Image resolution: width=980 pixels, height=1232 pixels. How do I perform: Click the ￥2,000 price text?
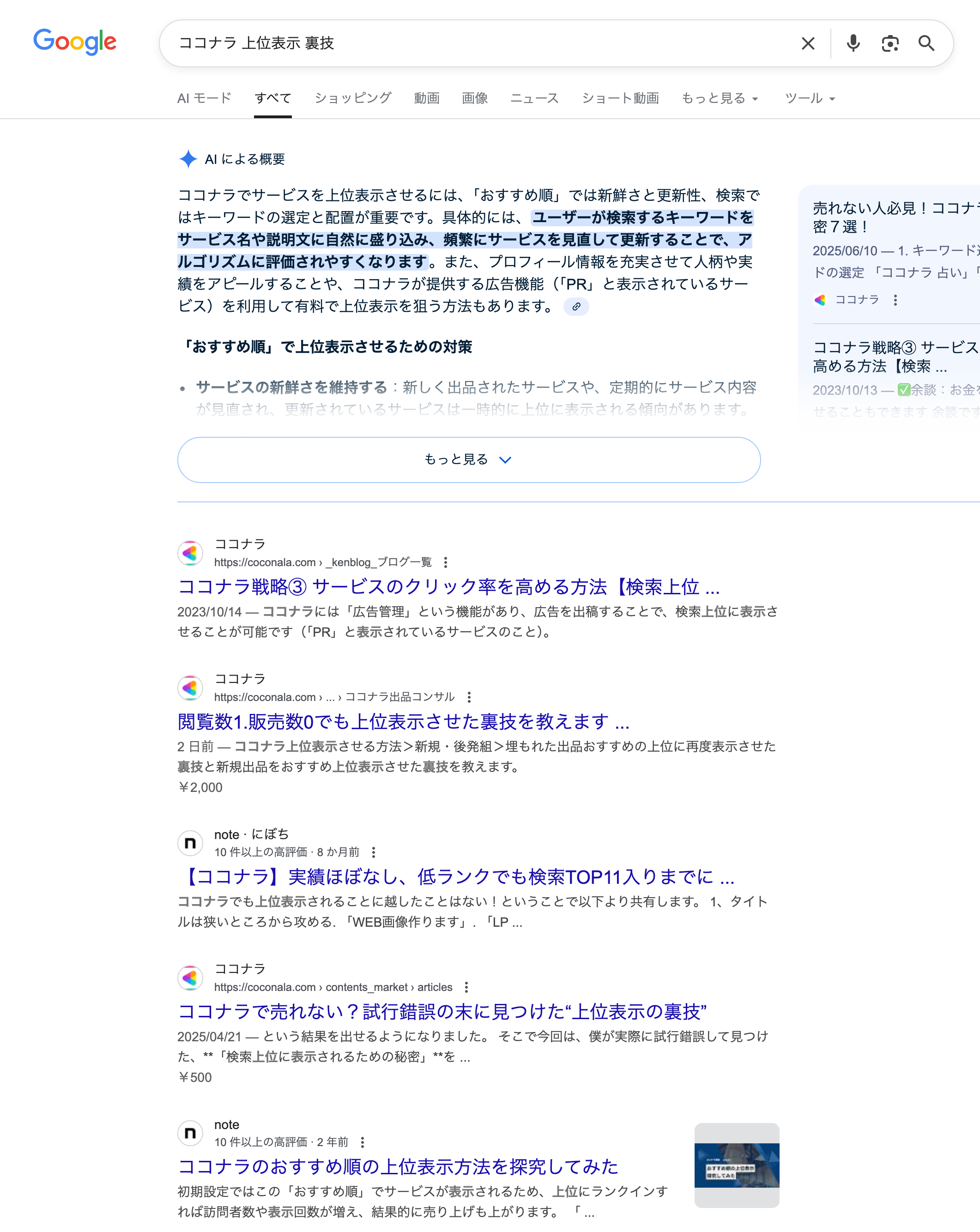click(x=200, y=787)
